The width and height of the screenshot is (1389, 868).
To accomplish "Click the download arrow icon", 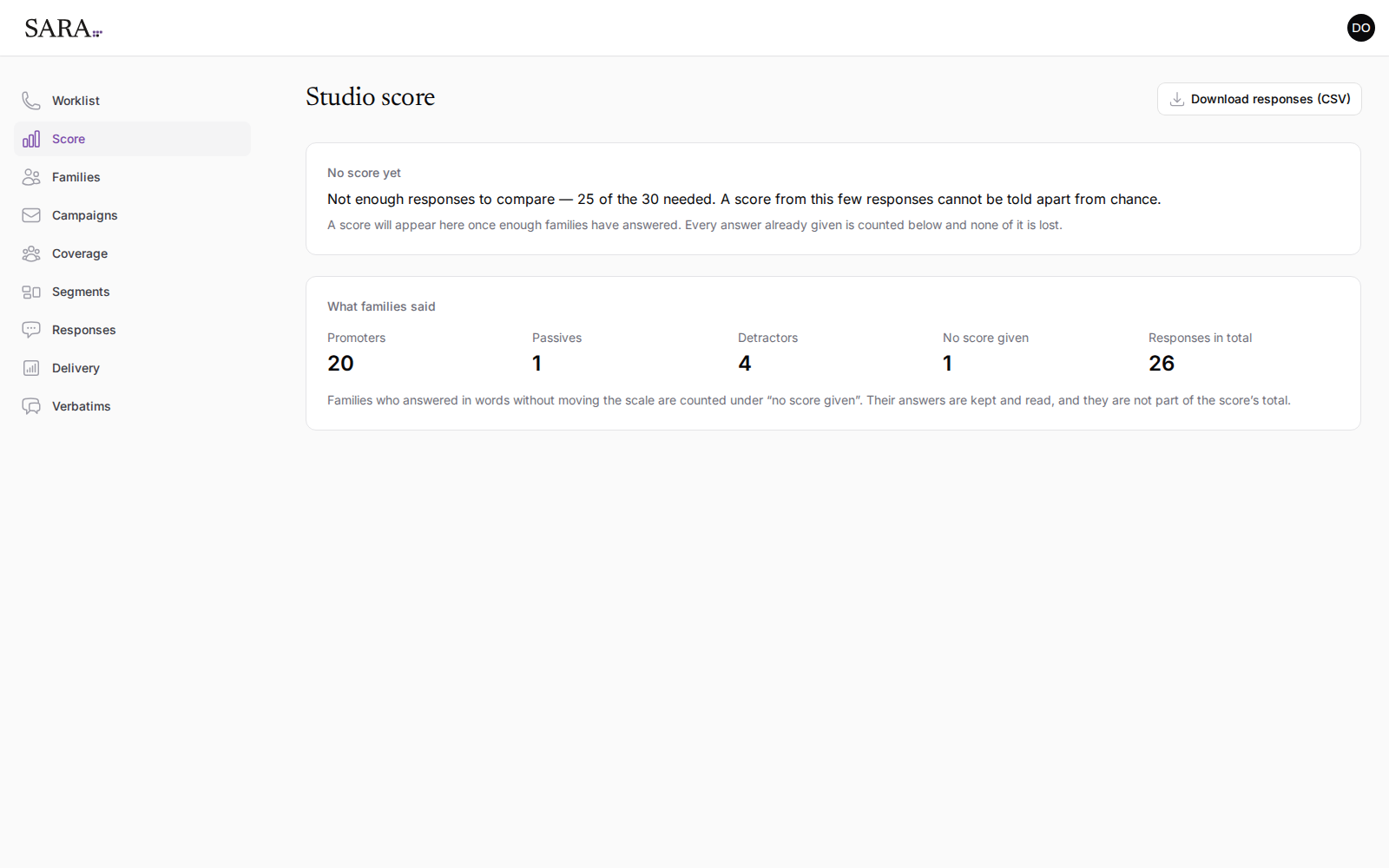I will tap(1177, 99).
